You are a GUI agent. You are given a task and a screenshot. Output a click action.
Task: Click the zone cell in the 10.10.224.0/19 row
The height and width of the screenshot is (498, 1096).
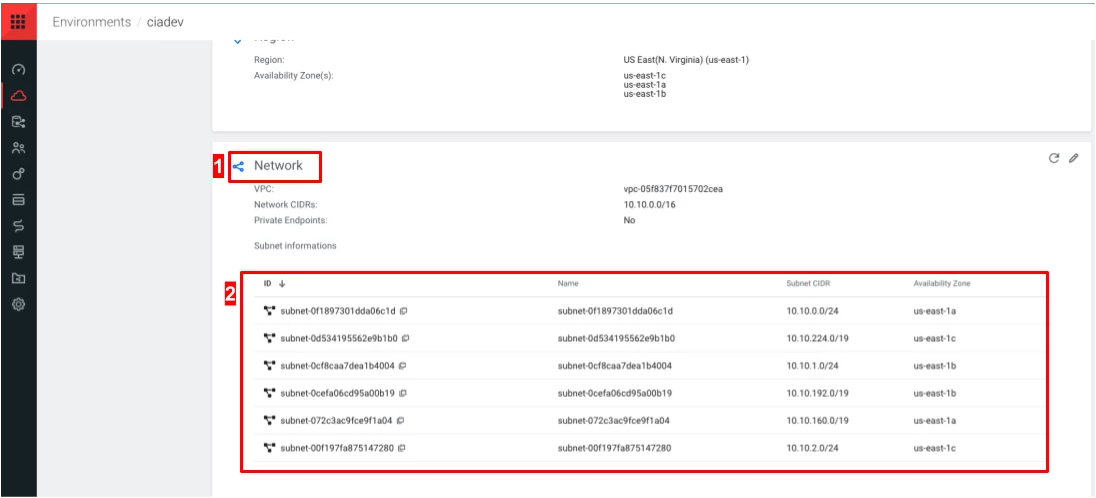pyautogui.click(x=935, y=338)
